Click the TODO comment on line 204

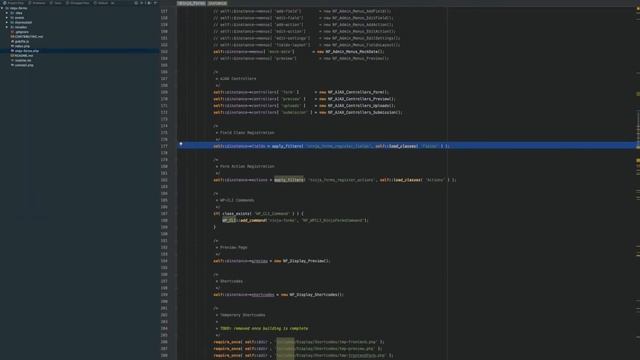[x=264, y=329]
